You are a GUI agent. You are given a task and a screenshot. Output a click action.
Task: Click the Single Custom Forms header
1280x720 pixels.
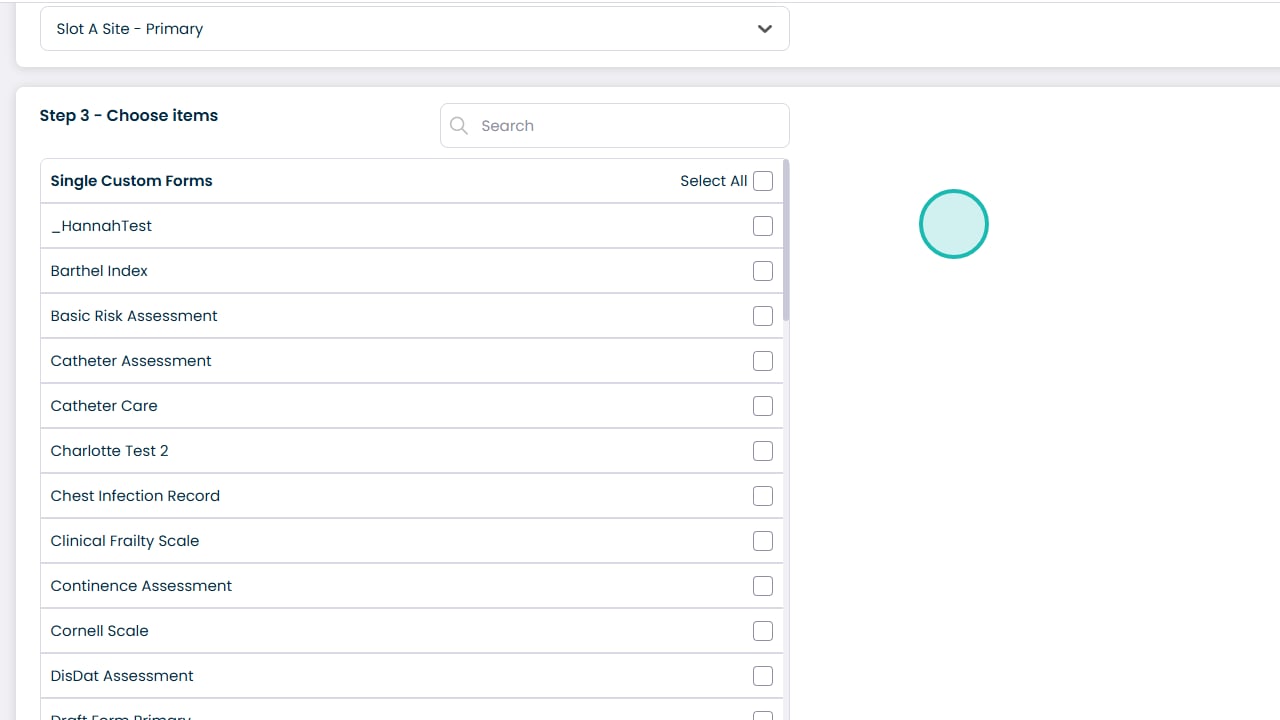(132, 181)
